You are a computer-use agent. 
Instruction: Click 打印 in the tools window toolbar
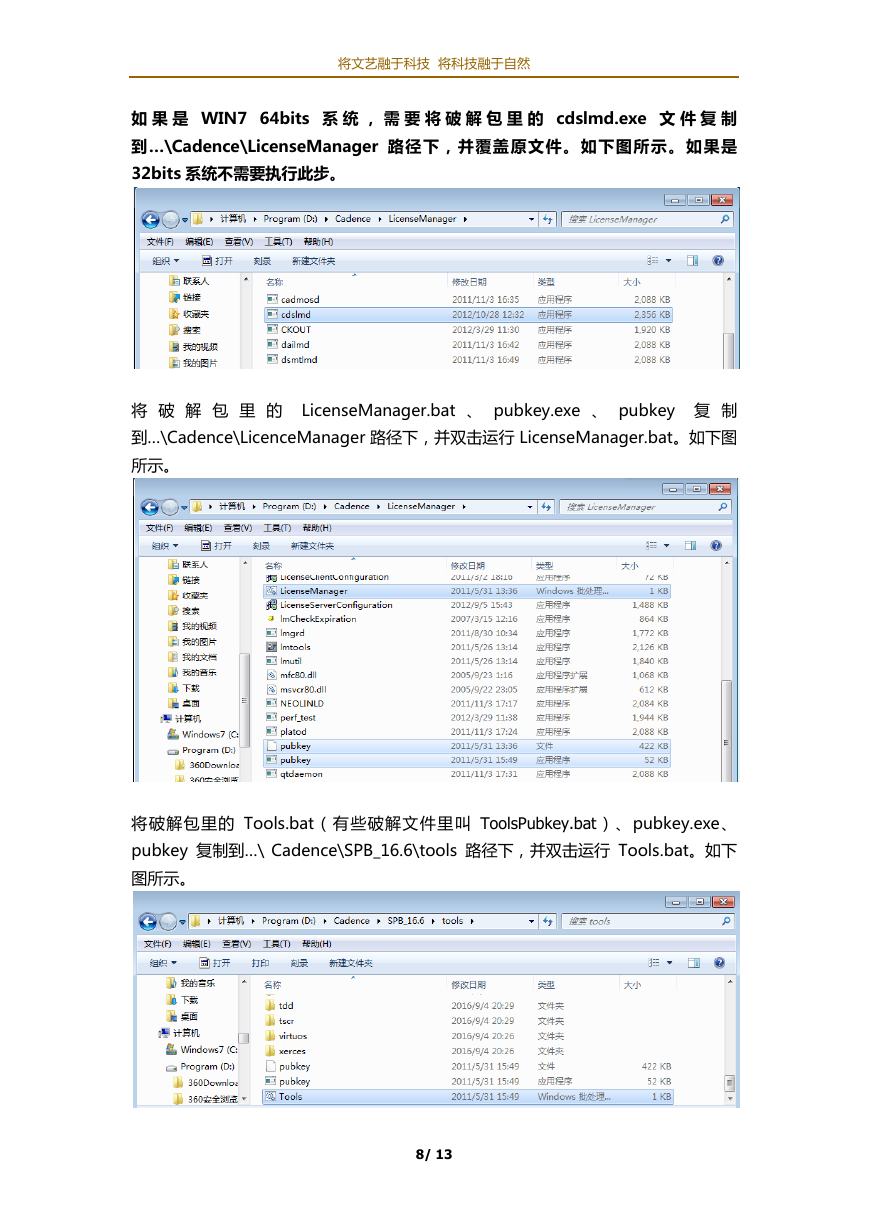tap(260, 963)
